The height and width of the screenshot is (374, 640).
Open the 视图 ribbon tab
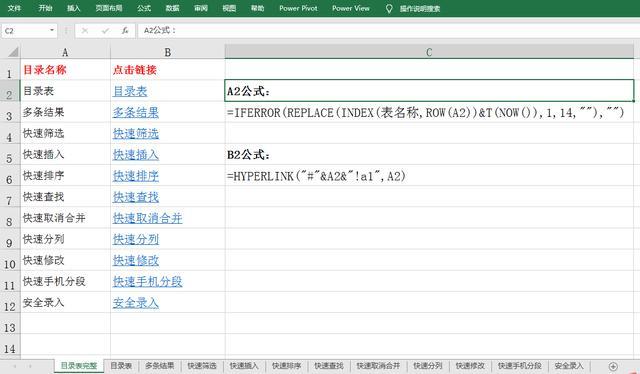click(x=229, y=8)
